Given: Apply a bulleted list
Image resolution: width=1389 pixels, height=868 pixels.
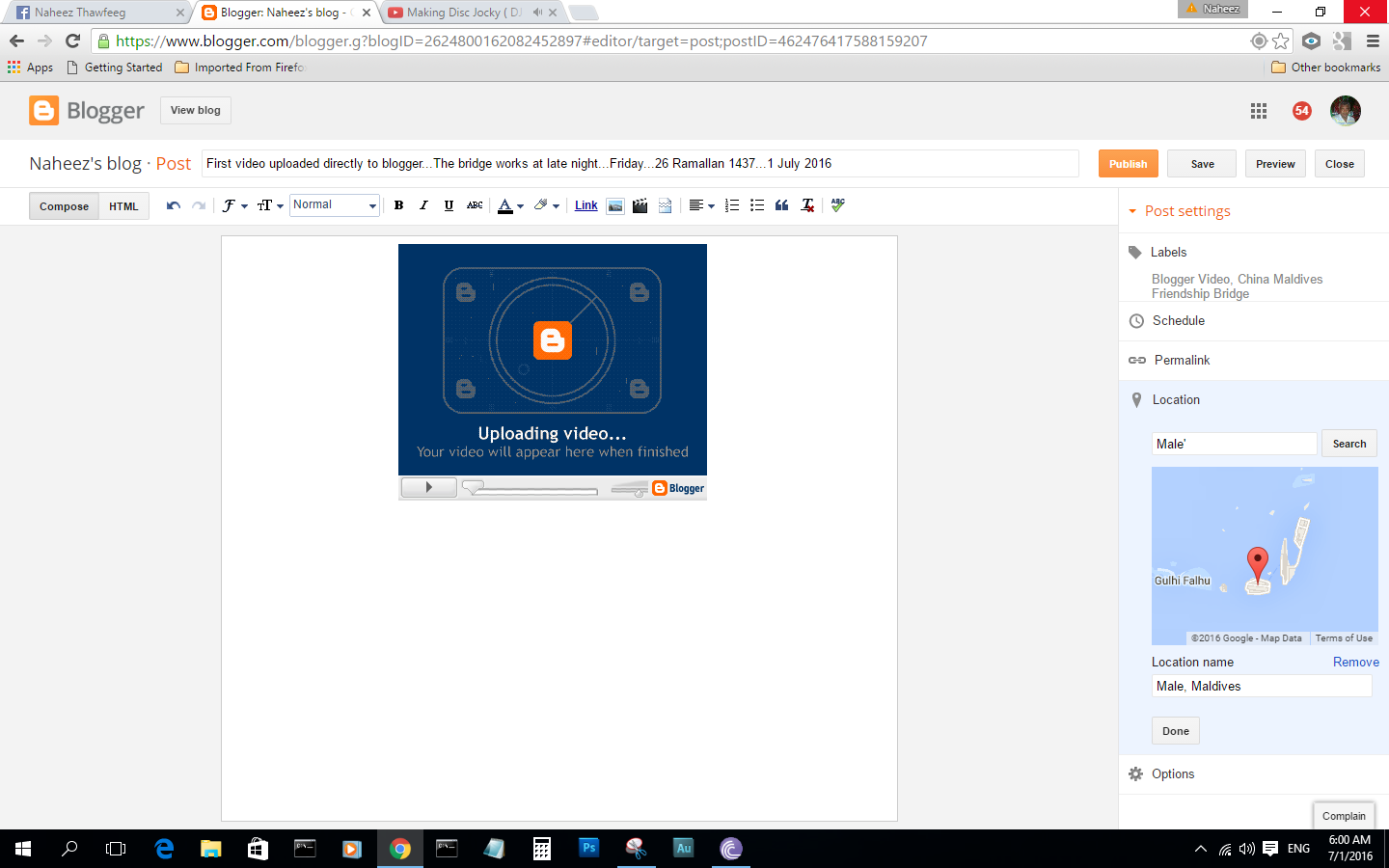Looking at the screenshot, I should pos(757,205).
